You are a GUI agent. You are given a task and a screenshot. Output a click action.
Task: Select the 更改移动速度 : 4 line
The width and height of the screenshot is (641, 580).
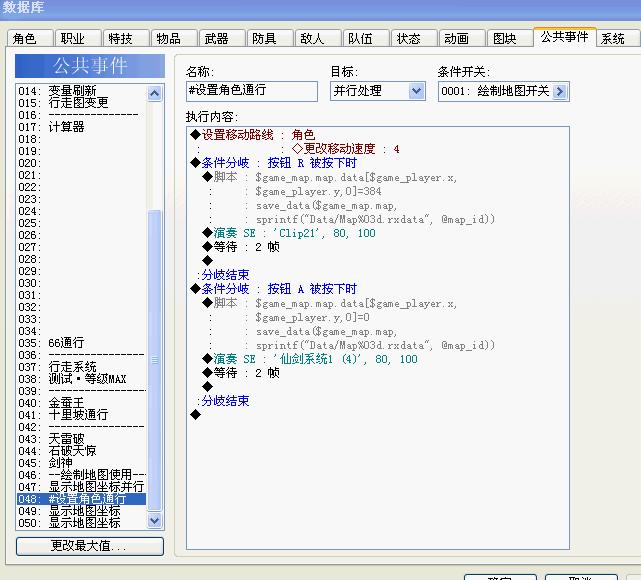pyautogui.click(x=346, y=149)
